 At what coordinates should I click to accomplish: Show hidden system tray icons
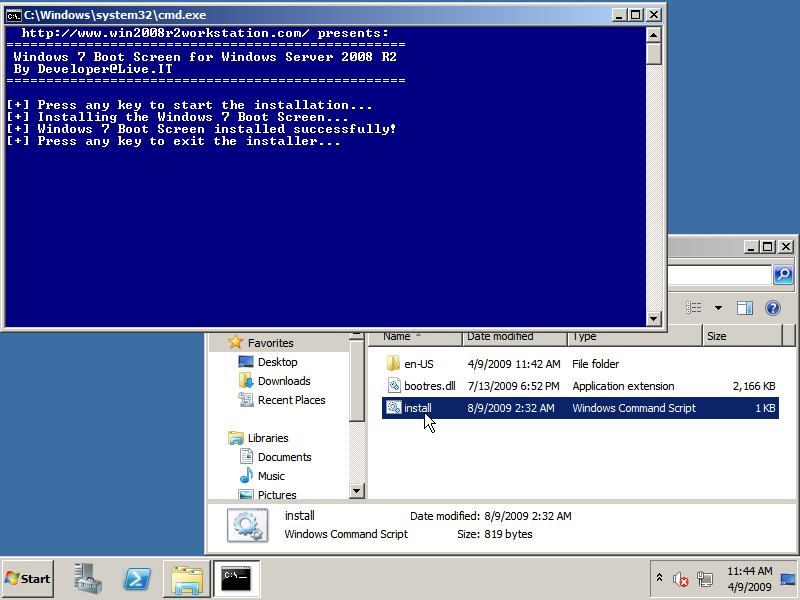pyautogui.click(x=659, y=578)
